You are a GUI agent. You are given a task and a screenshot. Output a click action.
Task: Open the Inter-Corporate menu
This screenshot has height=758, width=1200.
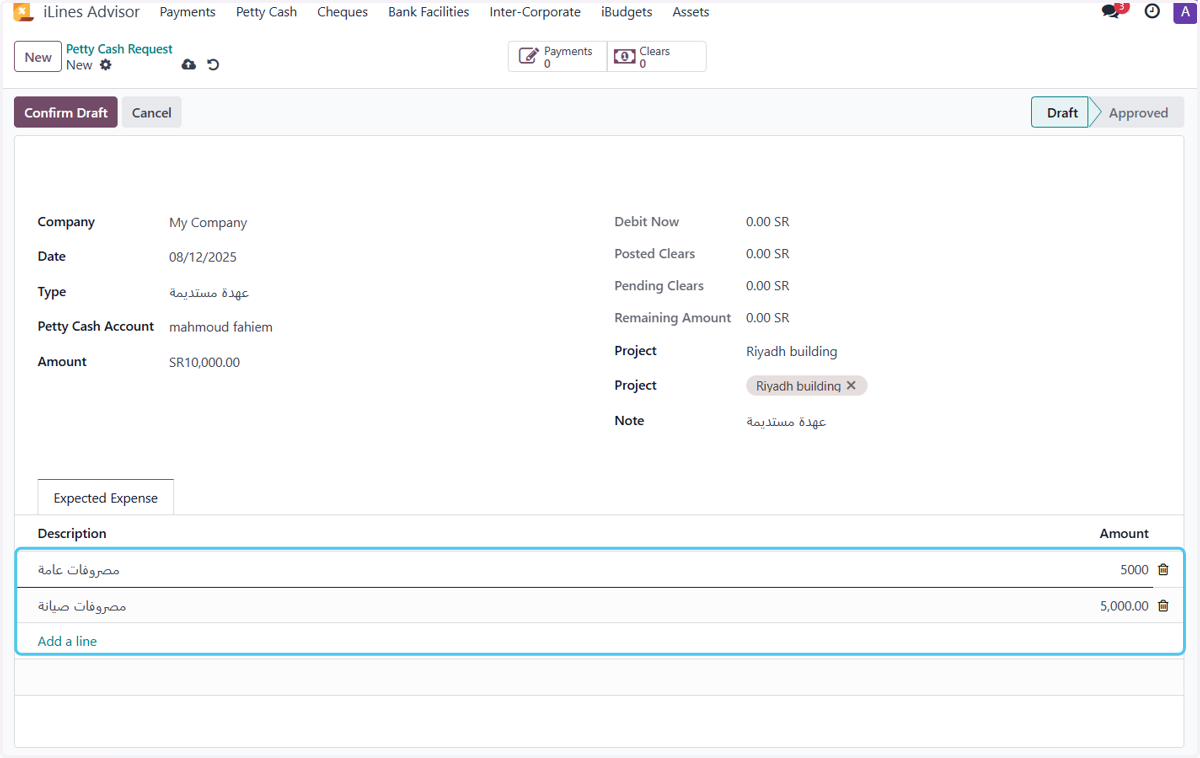coord(535,12)
